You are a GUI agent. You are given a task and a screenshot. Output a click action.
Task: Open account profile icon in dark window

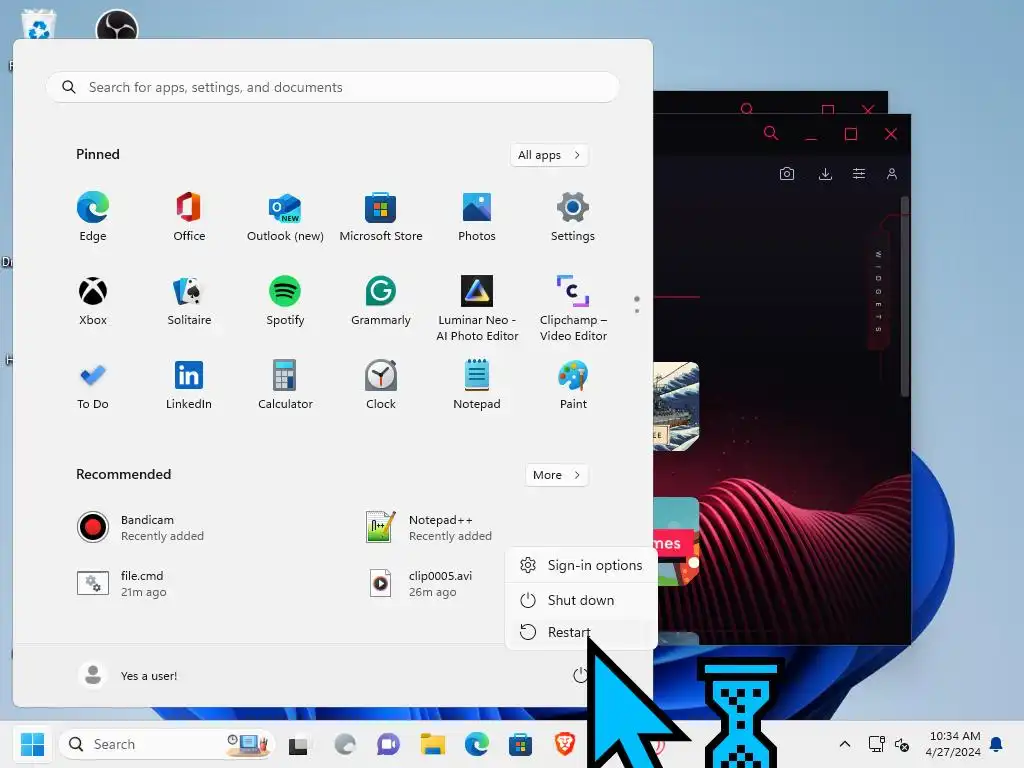point(891,174)
